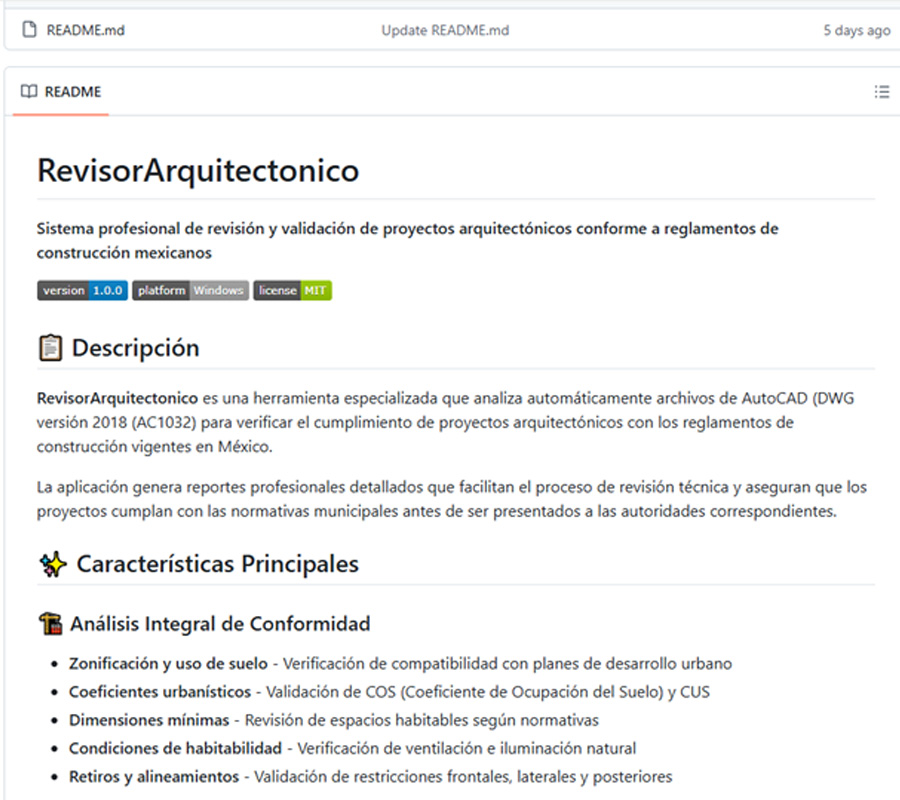Click bold 'RevisorArquitectonico' in description paragraph
Viewport: 900px width, 800px height.
click(x=117, y=398)
